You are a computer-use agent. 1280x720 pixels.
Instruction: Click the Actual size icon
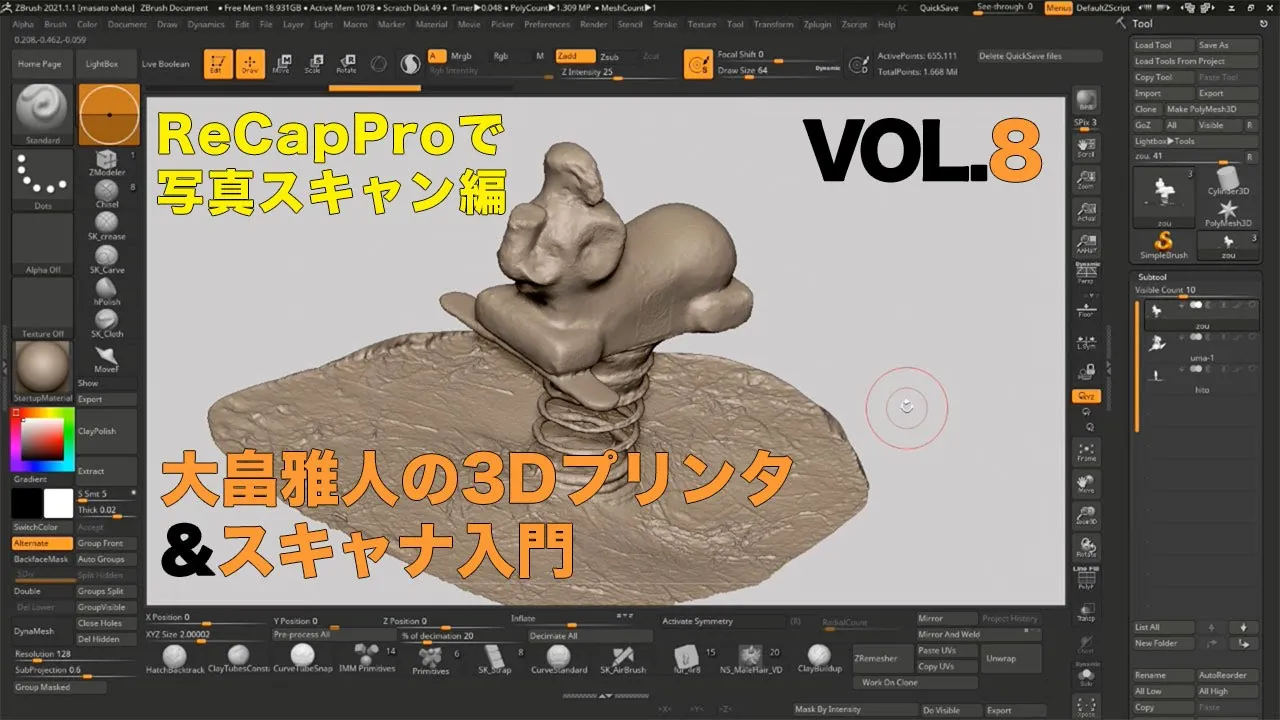(x=1085, y=210)
